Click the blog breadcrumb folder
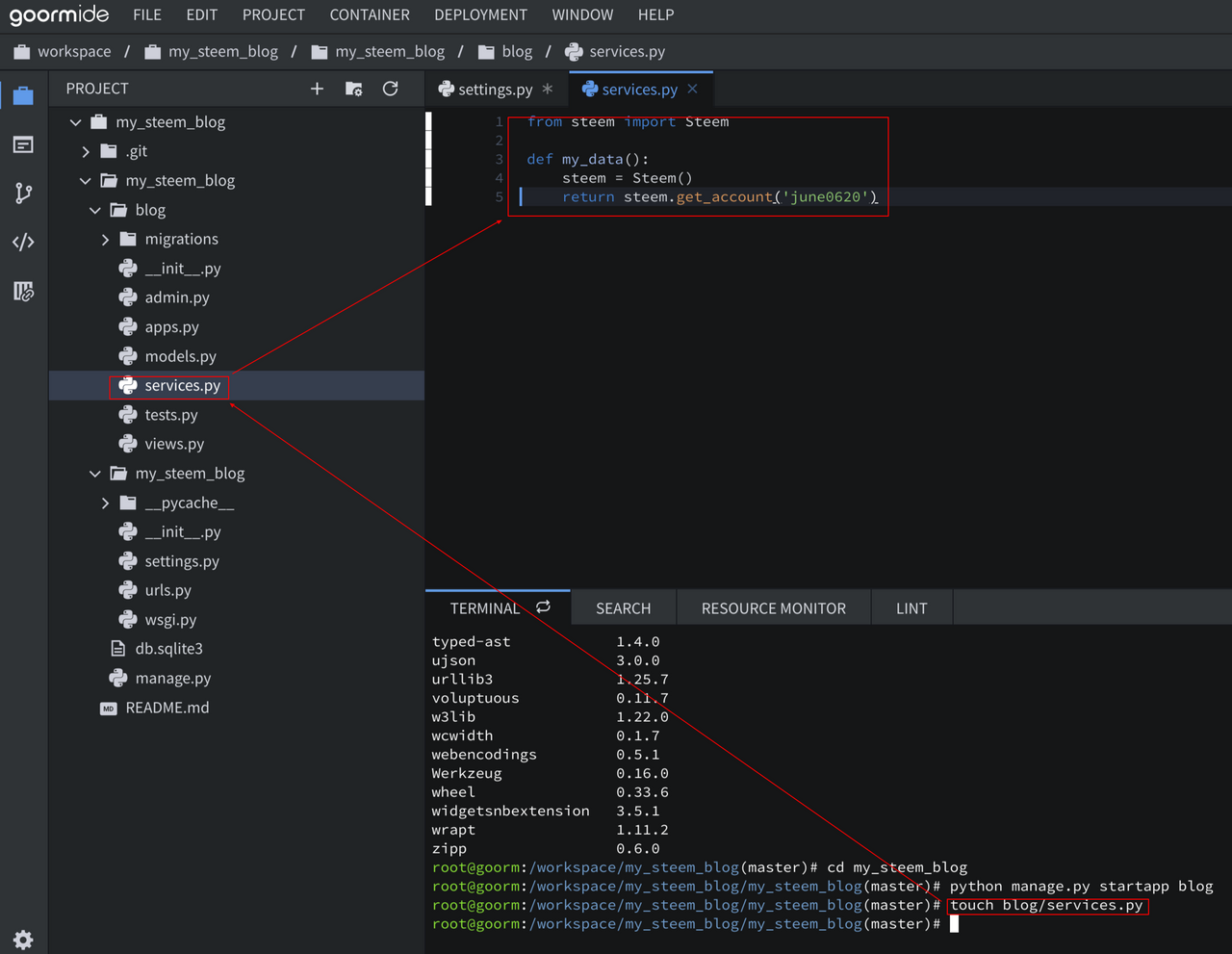This screenshot has height=954, width=1232. pyautogui.click(x=516, y=52)
